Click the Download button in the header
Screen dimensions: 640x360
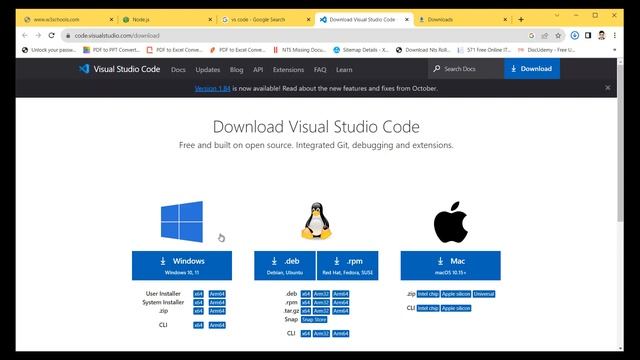(532, 69)
